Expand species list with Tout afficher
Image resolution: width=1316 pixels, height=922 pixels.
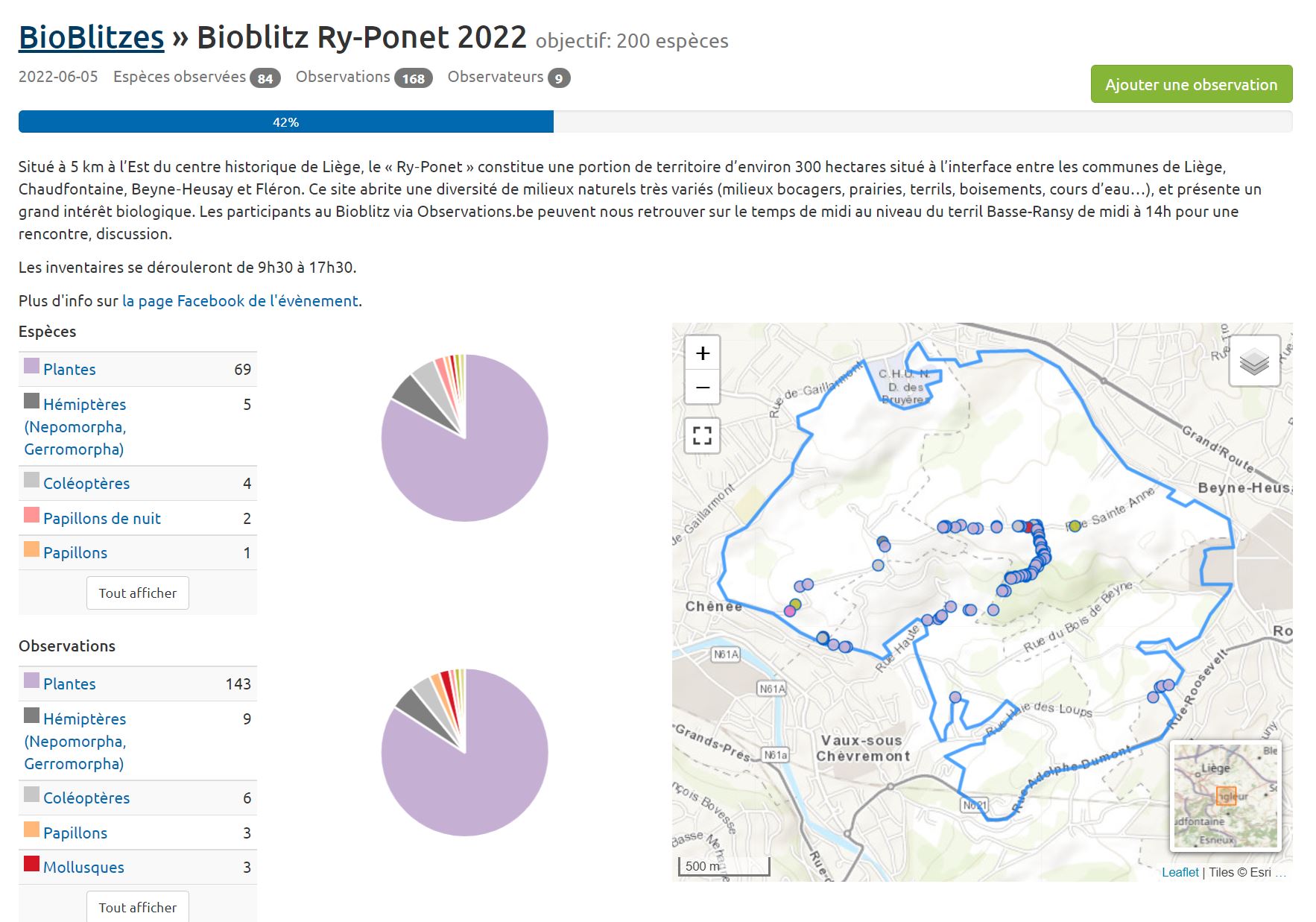137,593
